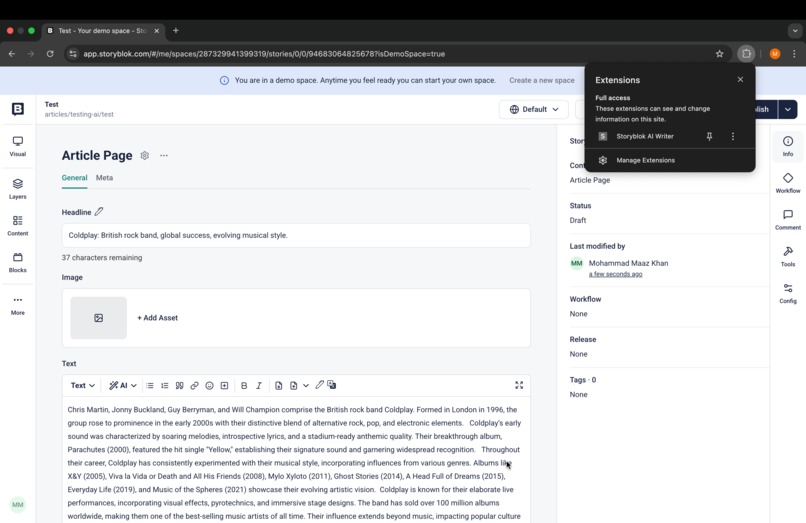The height and width of the screenshot is (523, 806).
Task: Open the Default language dropdown
Action: (x=534, y=109)
